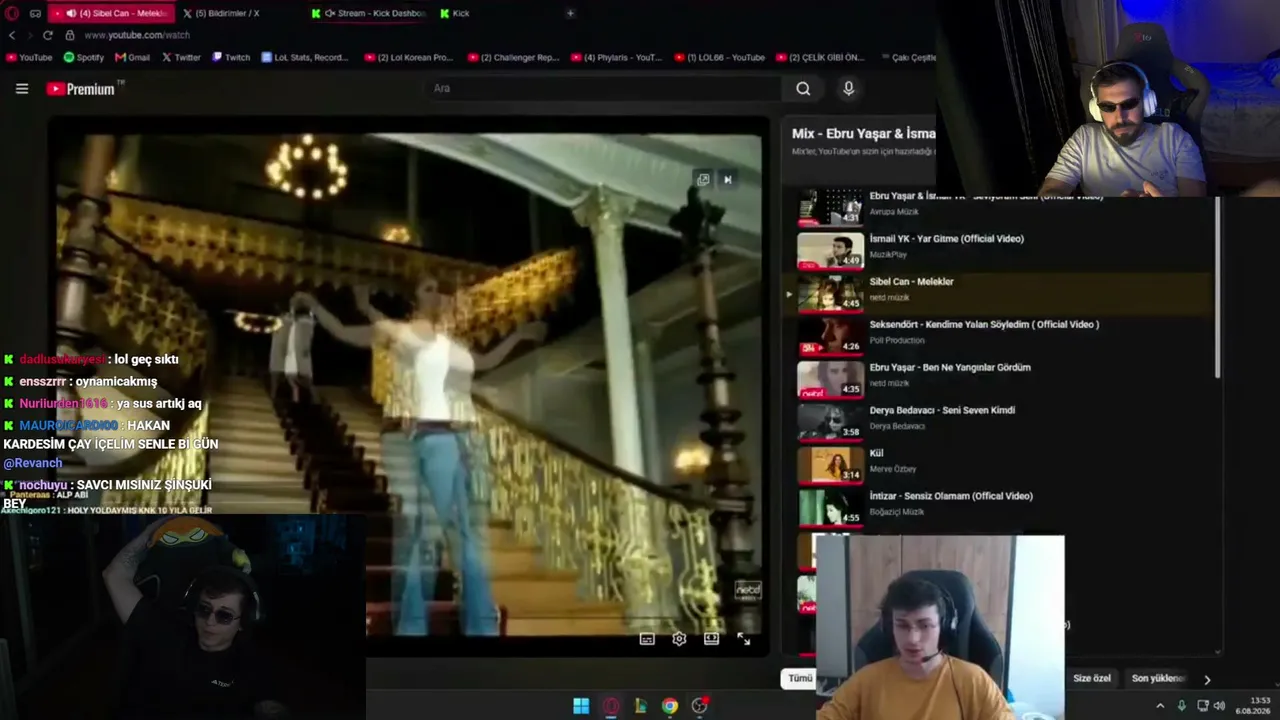Enter fullscreen on the video player

pyautogui.click(x=743, y=639)
